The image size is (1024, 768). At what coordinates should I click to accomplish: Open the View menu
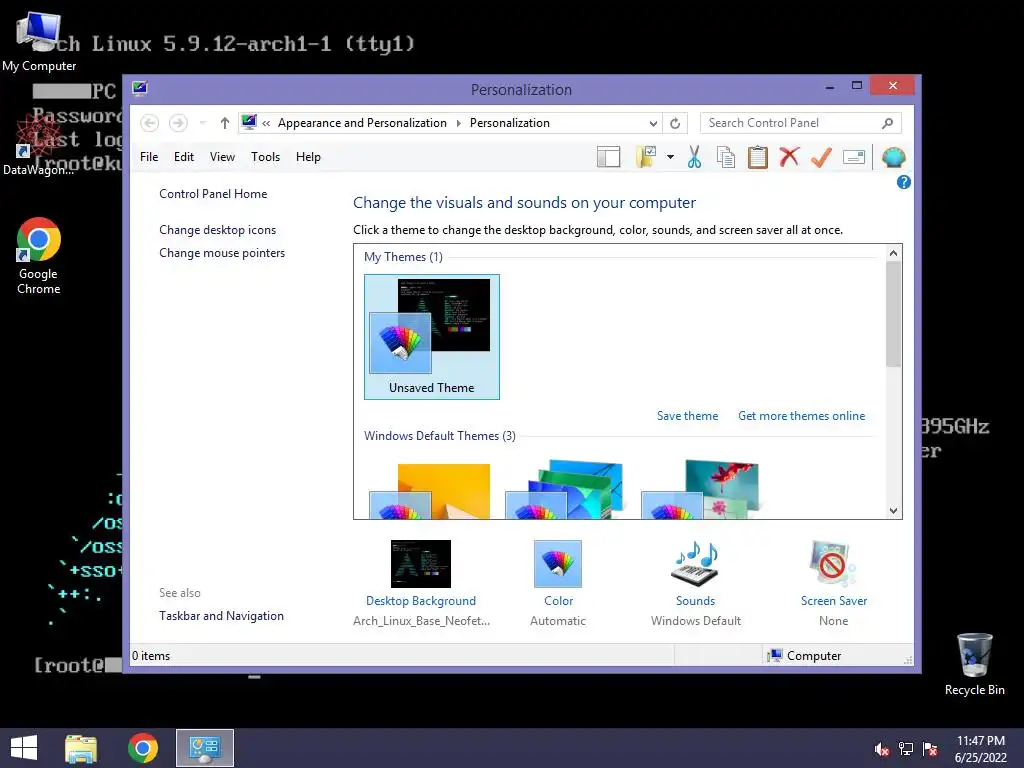[222, 157]
